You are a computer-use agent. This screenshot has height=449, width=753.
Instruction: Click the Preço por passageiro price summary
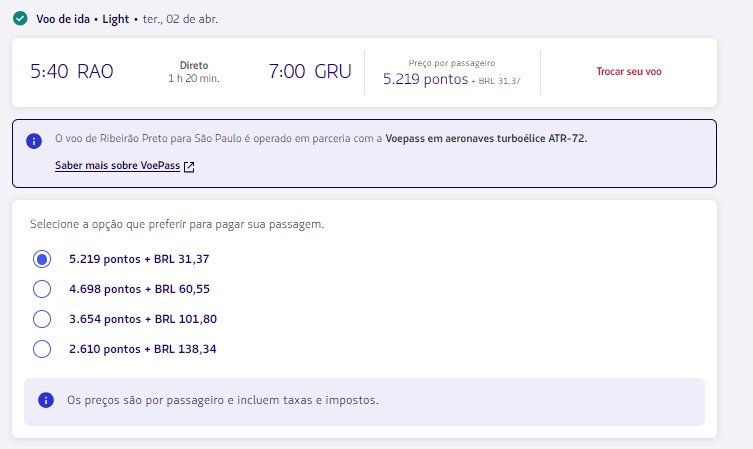452,72
